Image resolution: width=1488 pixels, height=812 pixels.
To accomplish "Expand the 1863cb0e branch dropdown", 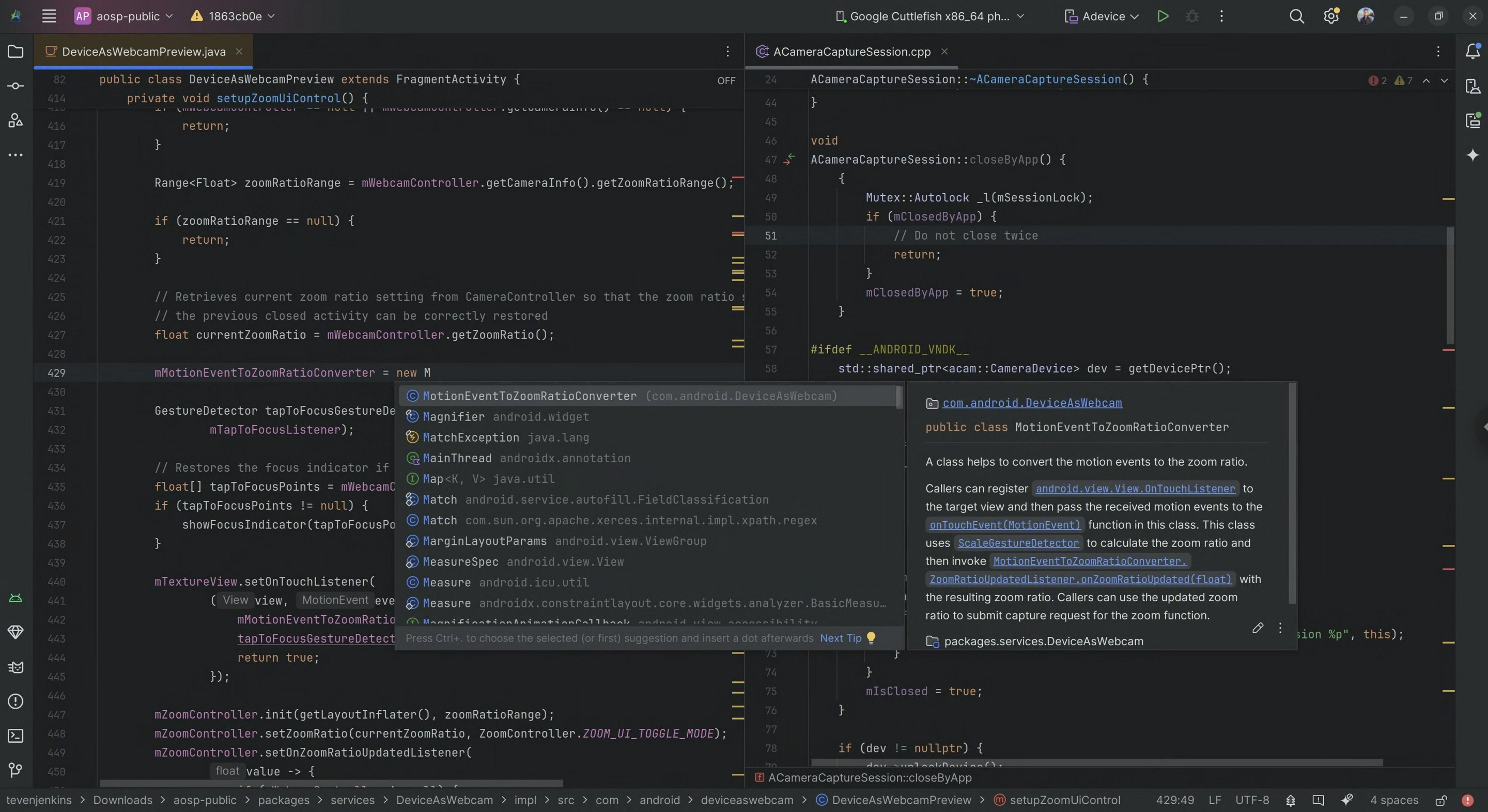I will (230, 16).
